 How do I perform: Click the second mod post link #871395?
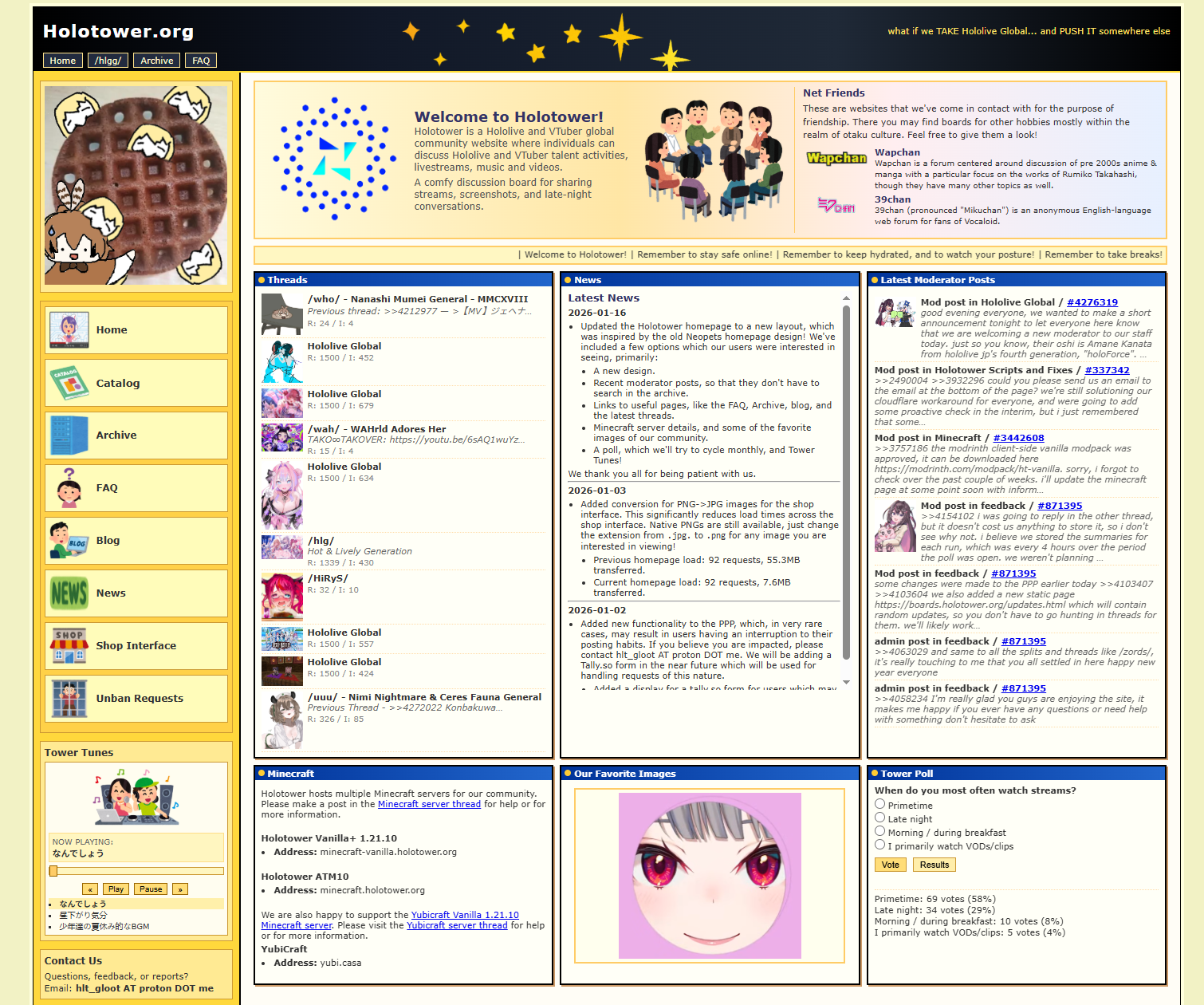click(x=1013, y=573)
